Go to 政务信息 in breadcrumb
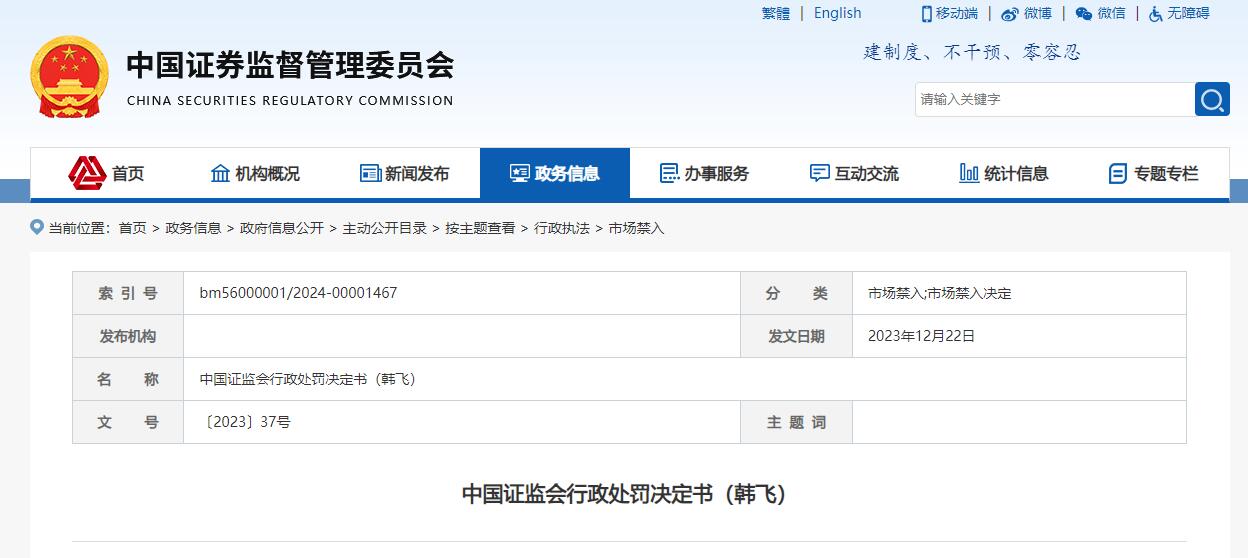The width and height of the screenshot is (1248, 558). click(193, 228)
